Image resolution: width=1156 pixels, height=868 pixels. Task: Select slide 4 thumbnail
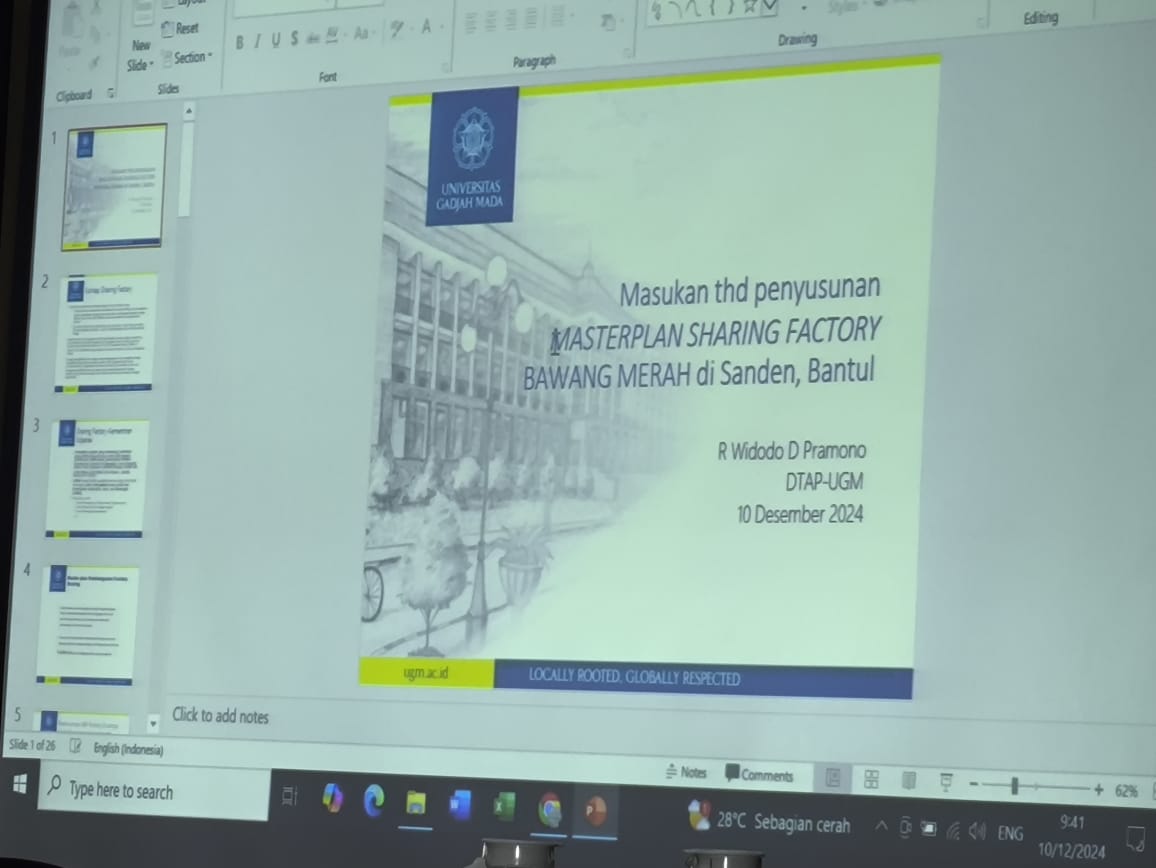88,625
